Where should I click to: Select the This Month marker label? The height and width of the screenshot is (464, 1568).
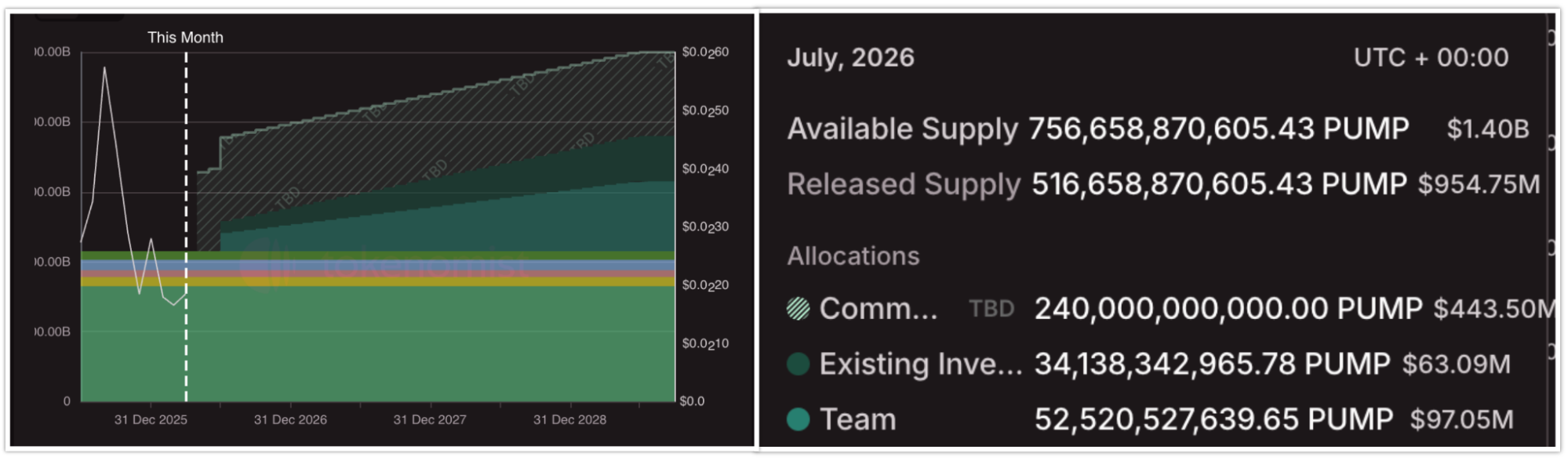[x=185, y=38]
